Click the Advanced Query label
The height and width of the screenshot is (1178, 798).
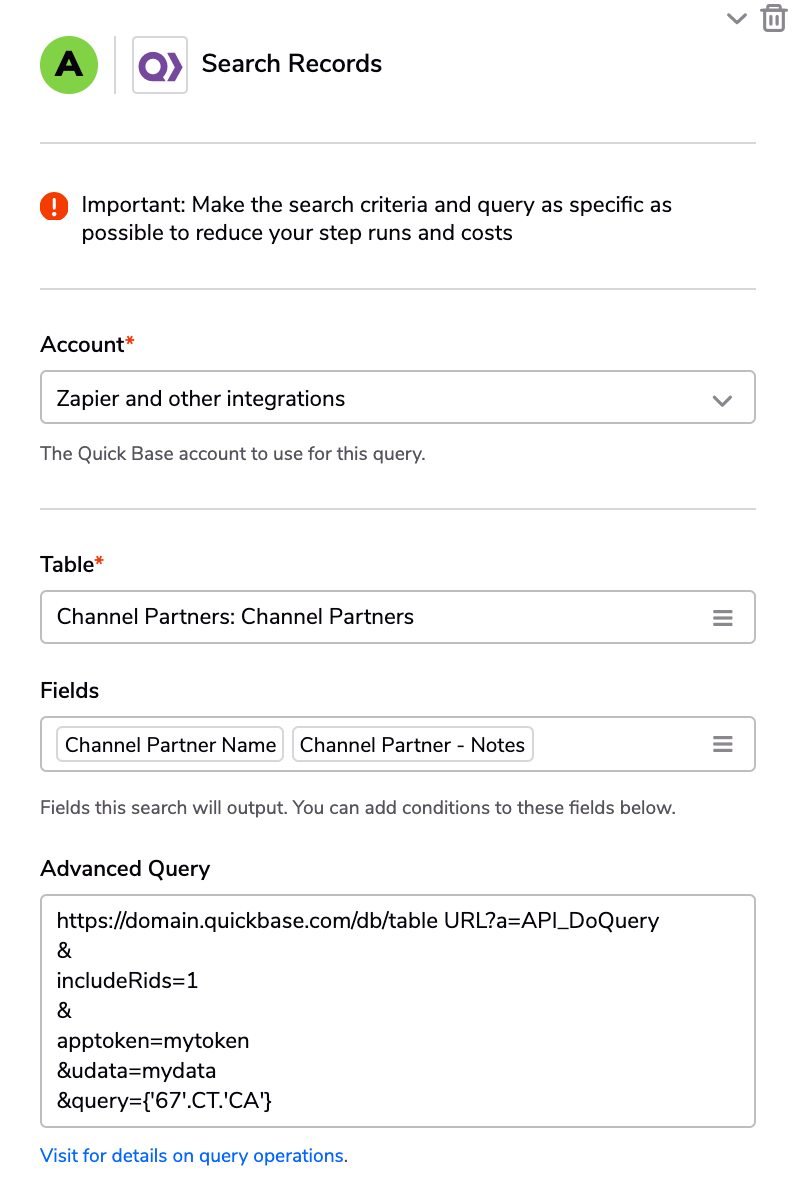(x=125, y=869)
